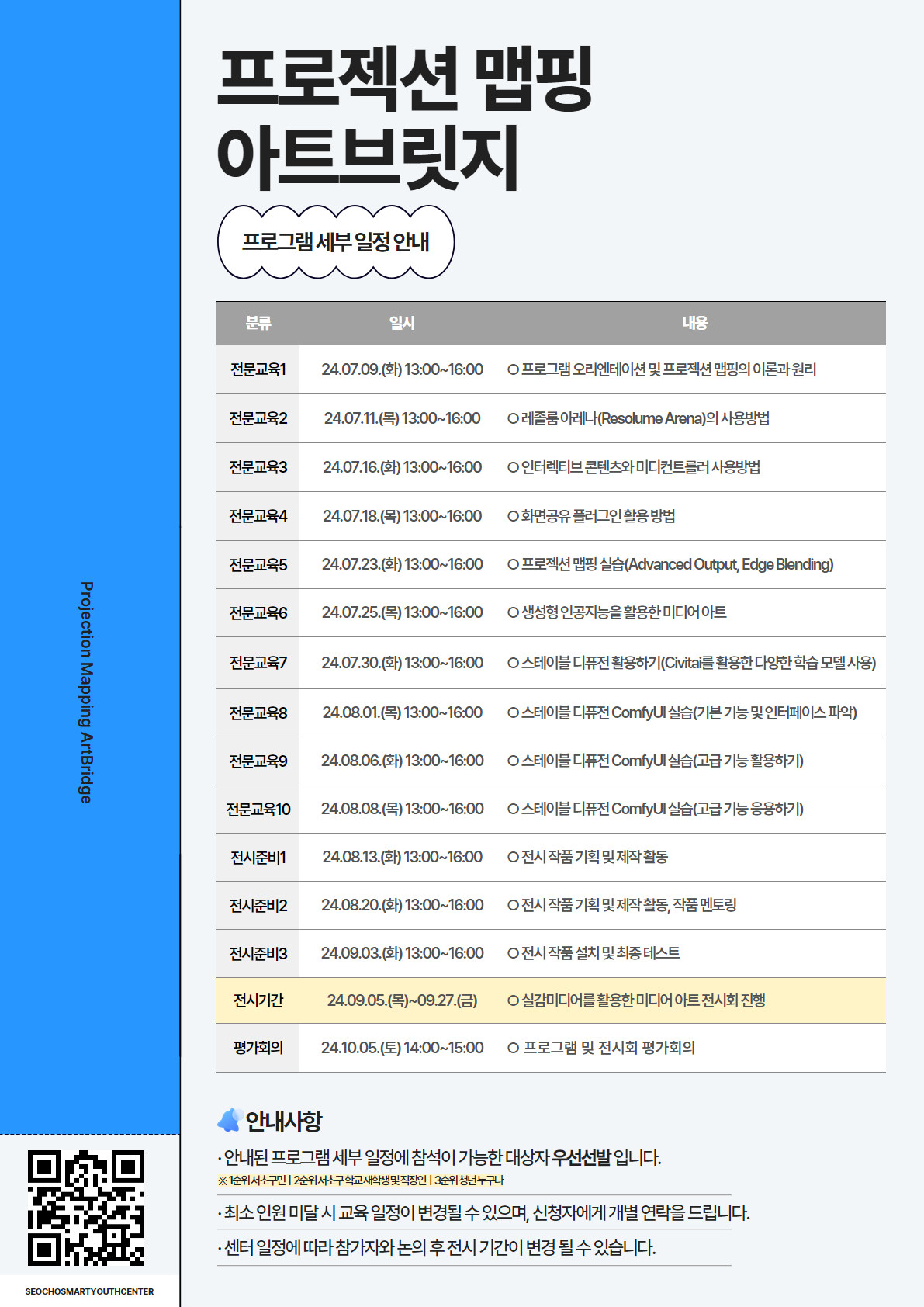Click the blue bell icon beside 안내사항
The height and width of the screenshot is (1307, 924).
(x=229, y=1120)
